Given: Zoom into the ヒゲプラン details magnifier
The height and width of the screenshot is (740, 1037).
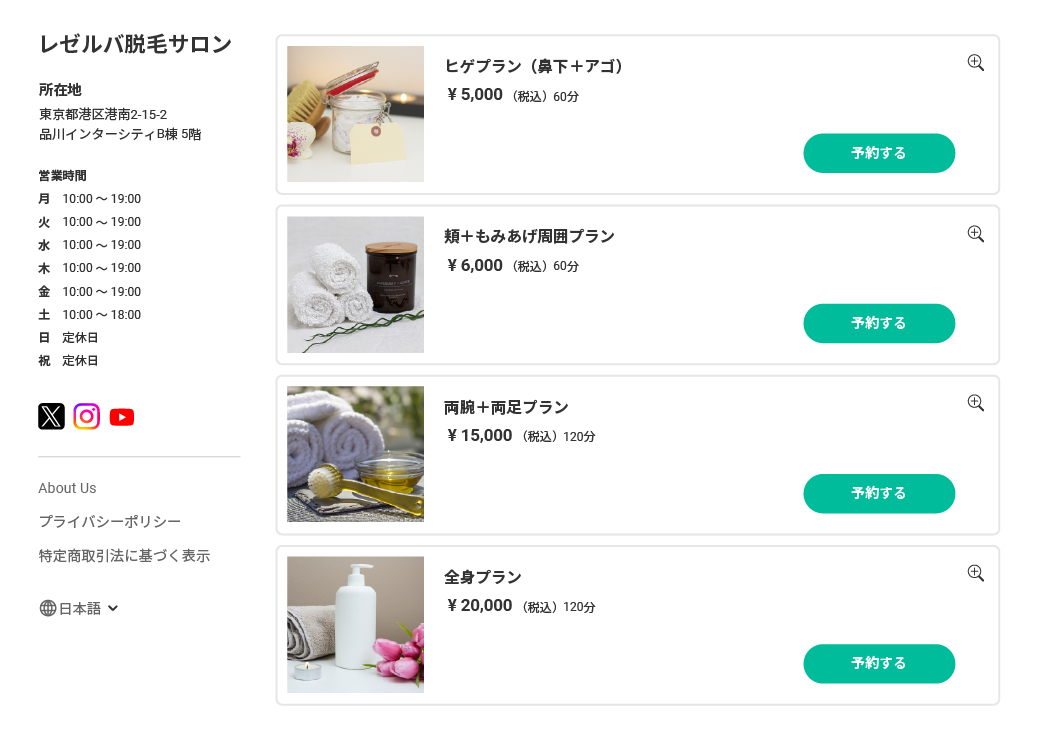Looking at the screenshot, I should pos(976,63).
